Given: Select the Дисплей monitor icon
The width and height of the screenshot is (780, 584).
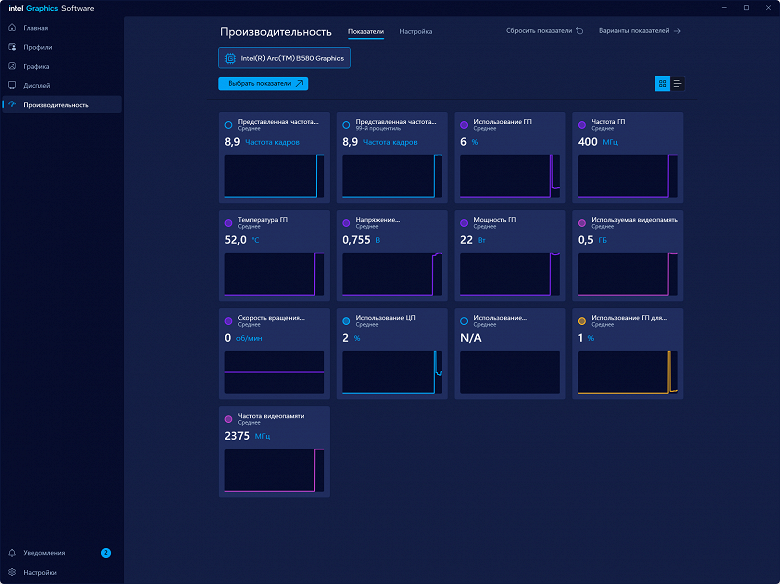Looking at the screenshot, I should [x=12, y=85].
